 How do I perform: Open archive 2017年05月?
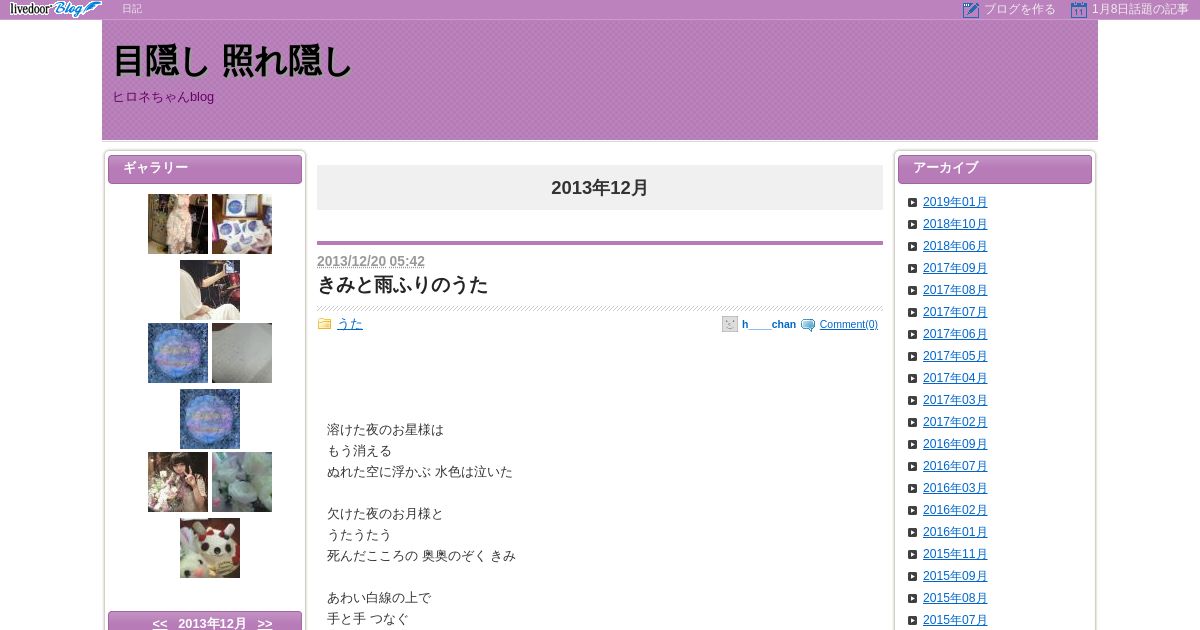point(955,356)
